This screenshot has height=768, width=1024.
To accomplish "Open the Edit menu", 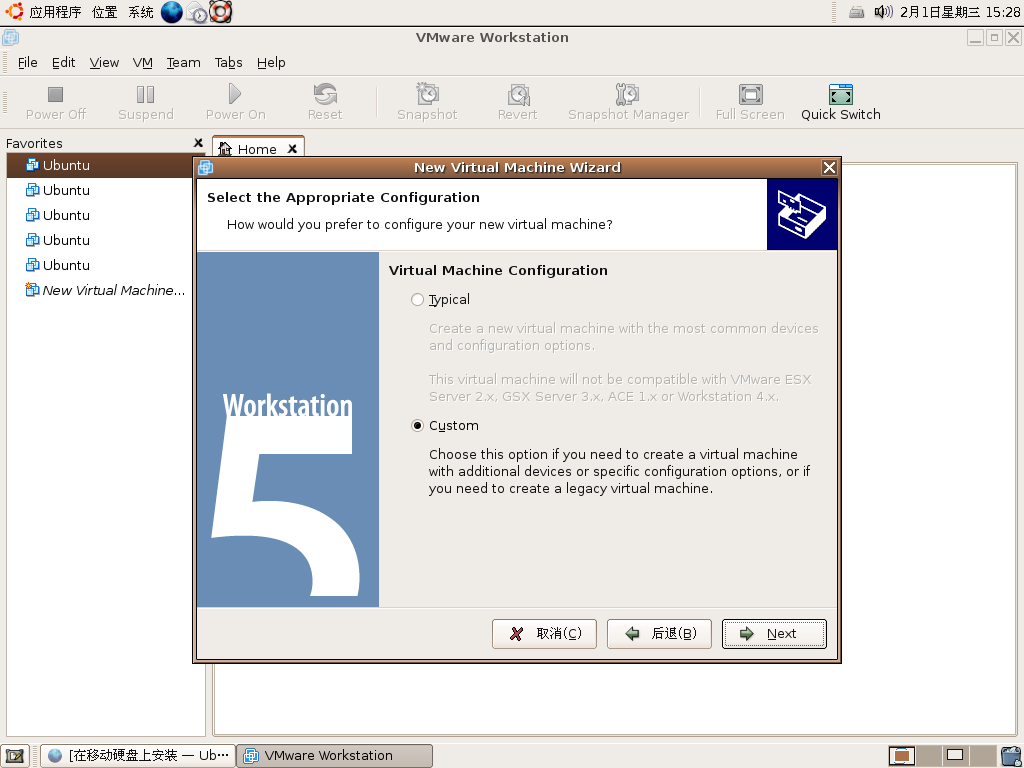I will [x=63, y=63].
